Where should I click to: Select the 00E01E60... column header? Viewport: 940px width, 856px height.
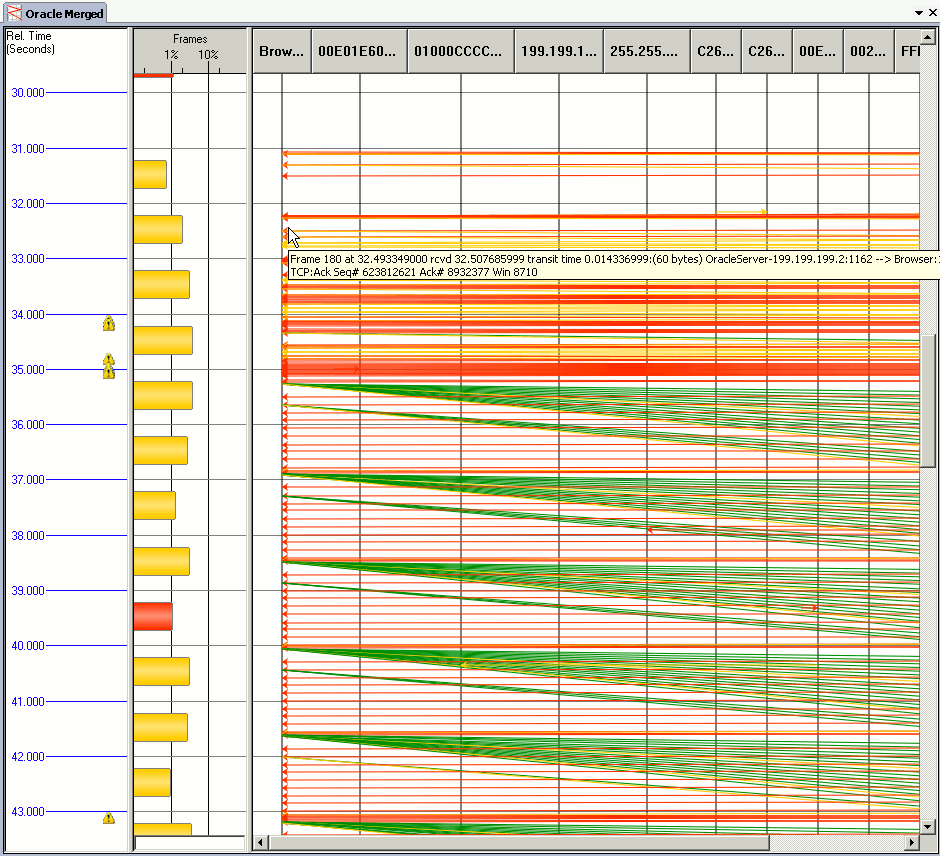[x=359, y=52]
